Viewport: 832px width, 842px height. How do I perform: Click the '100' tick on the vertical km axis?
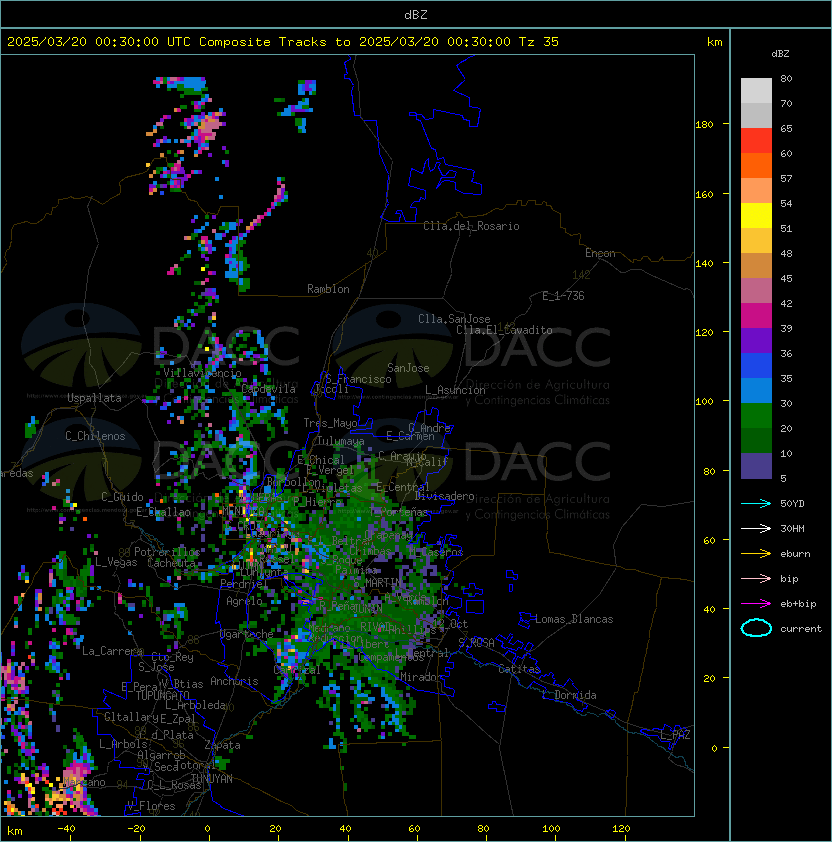click(x=704, y=402)
